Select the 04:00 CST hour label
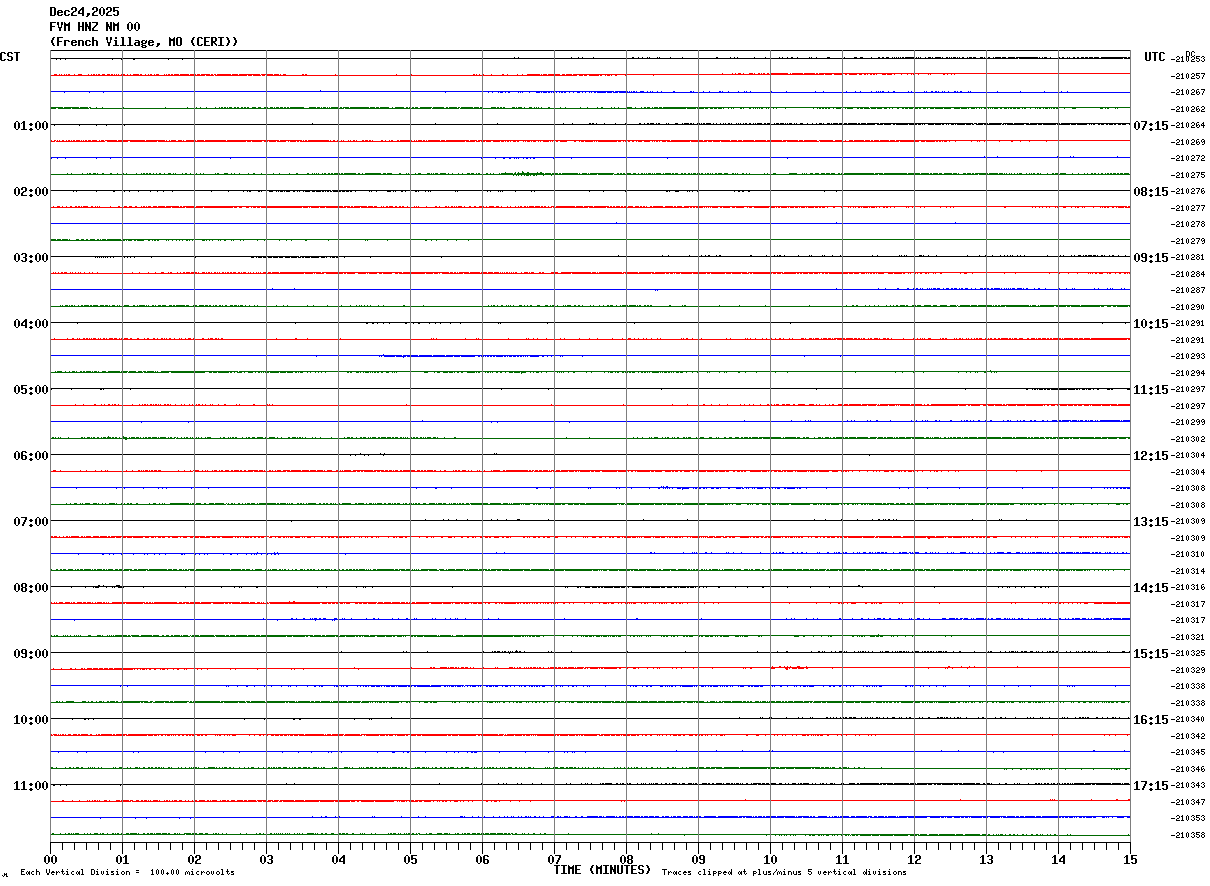 click(31, 323)
